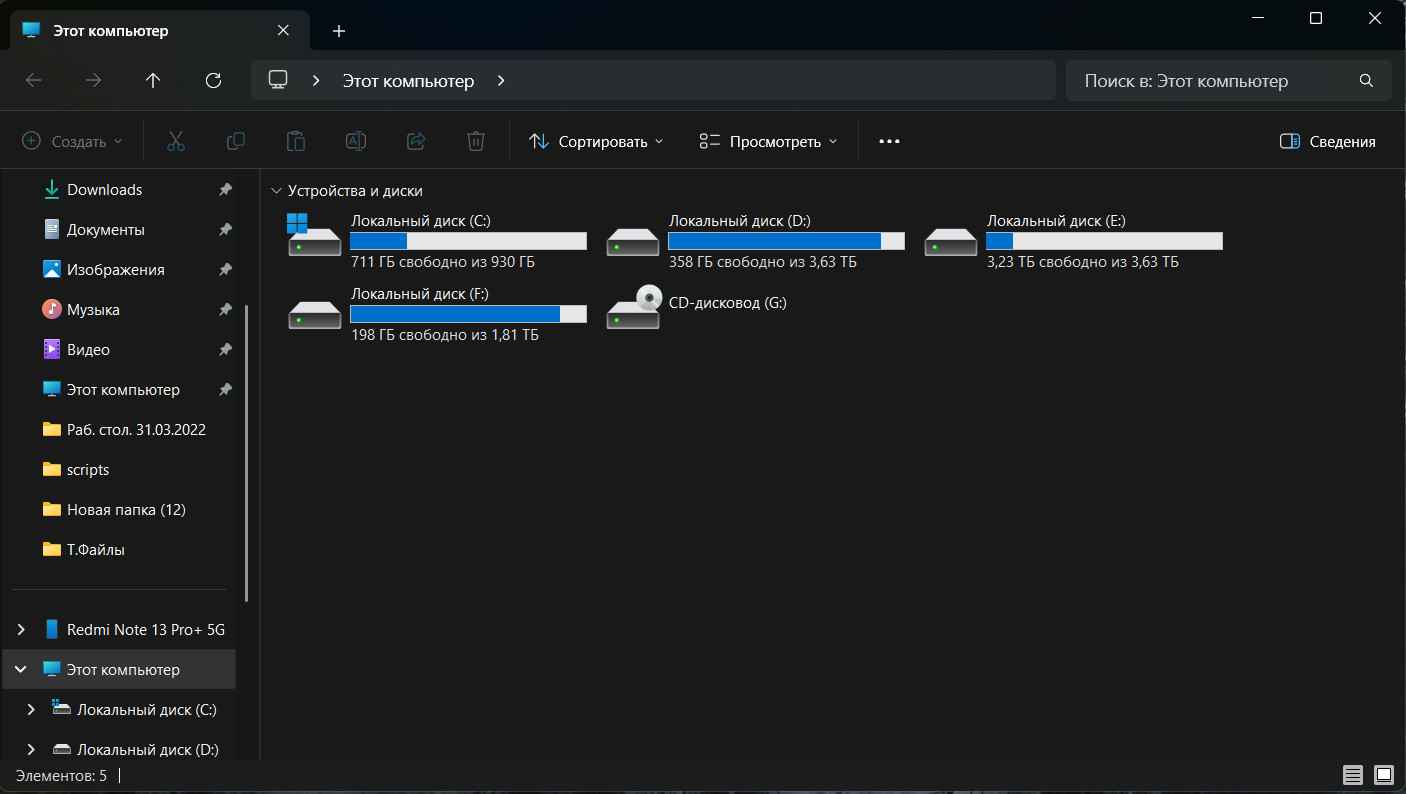The width and height of the screenshot is (1406, 794).
Task: Click chevron before Этот компьютер in address bar
Action: [316, 81]
